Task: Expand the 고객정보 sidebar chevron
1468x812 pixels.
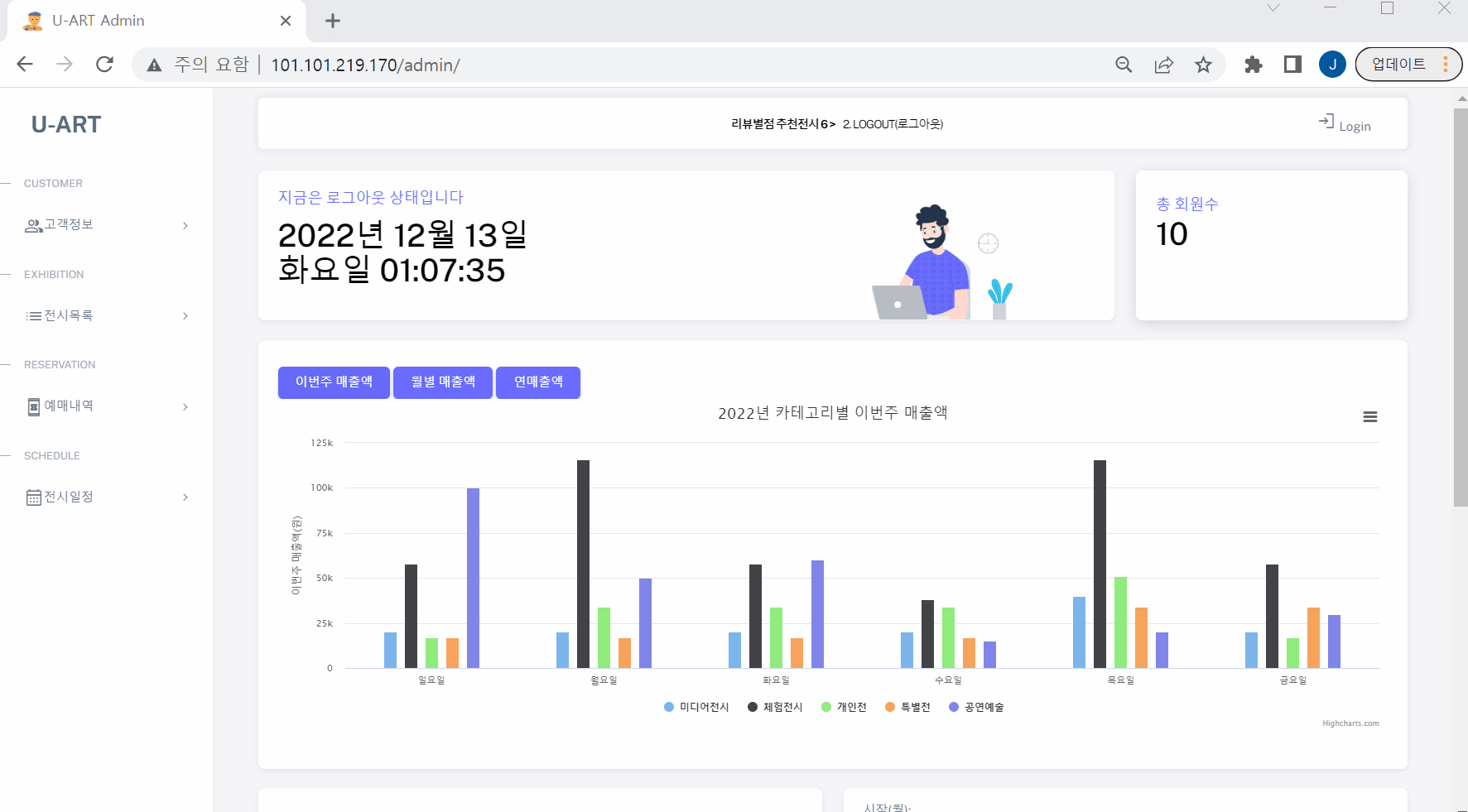Action: (x=185, y=225)
